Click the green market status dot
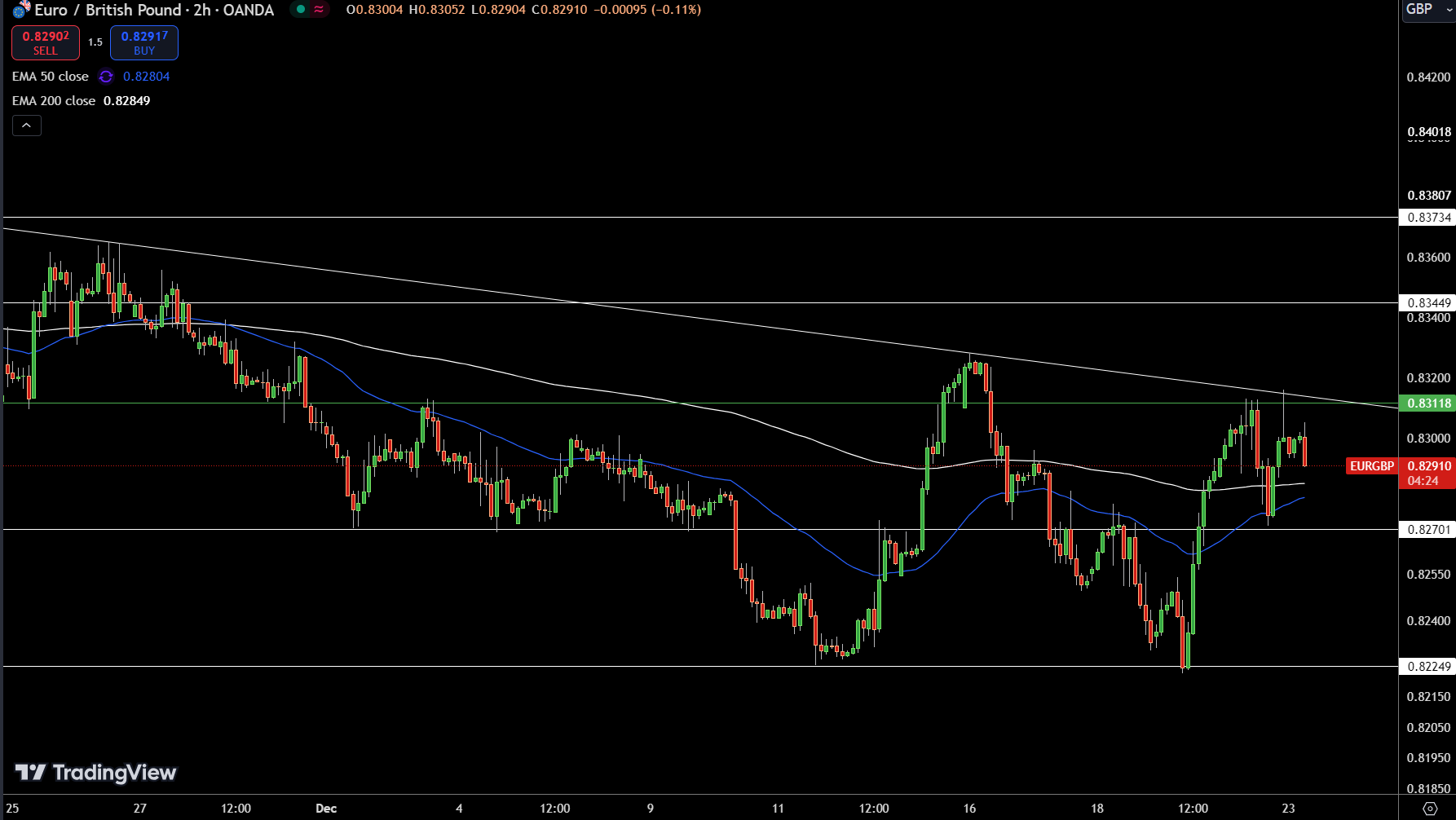 [301, 10]
